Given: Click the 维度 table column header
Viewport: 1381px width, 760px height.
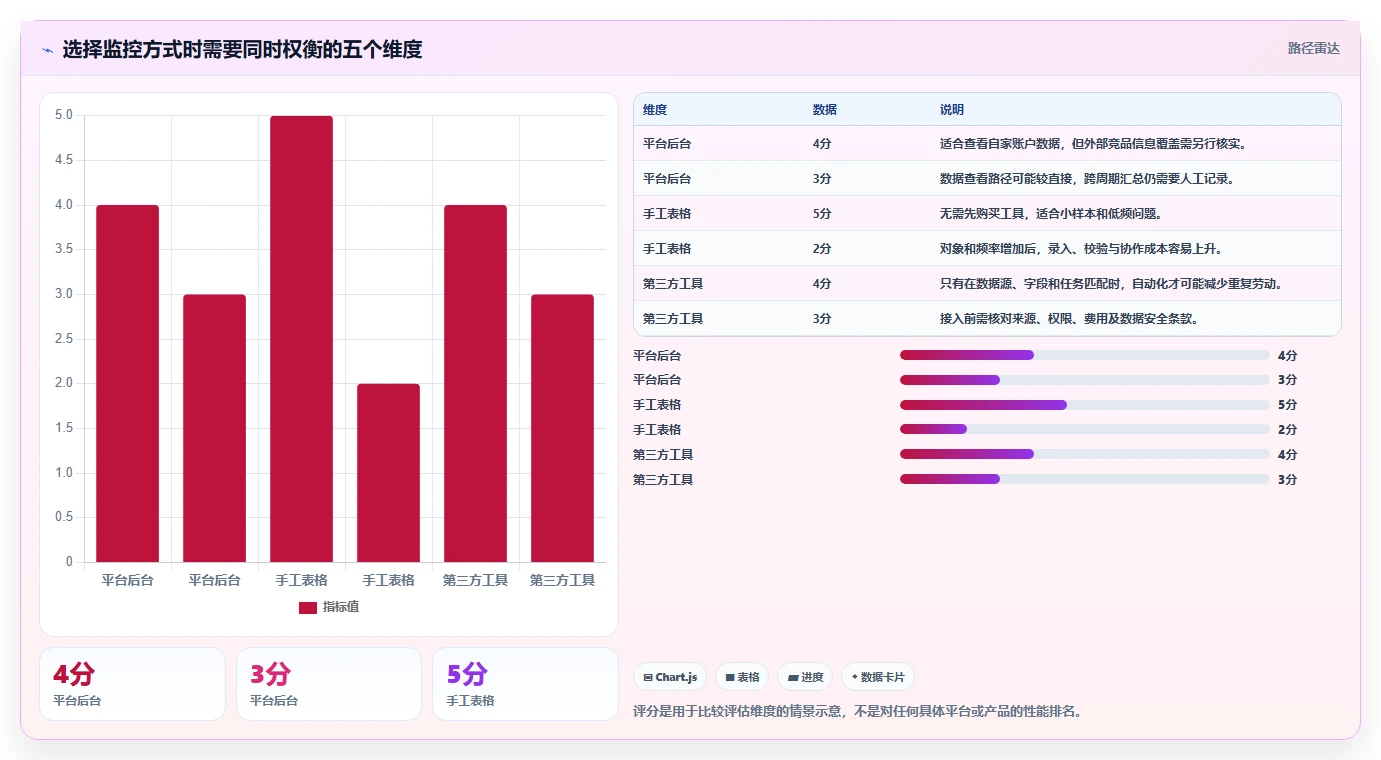Looking at the screenshot, I should [655, 110].
